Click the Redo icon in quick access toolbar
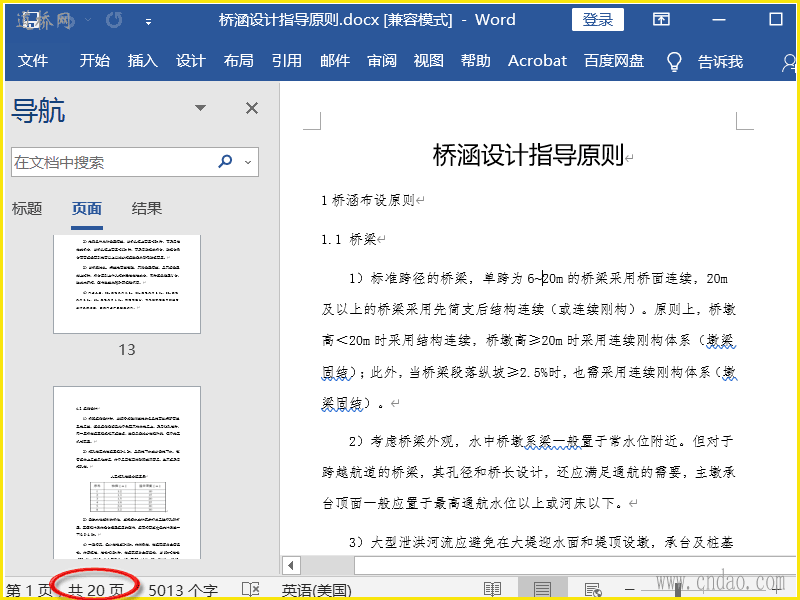The height and width of the screenshot is (600, 800). pos(114,20)
